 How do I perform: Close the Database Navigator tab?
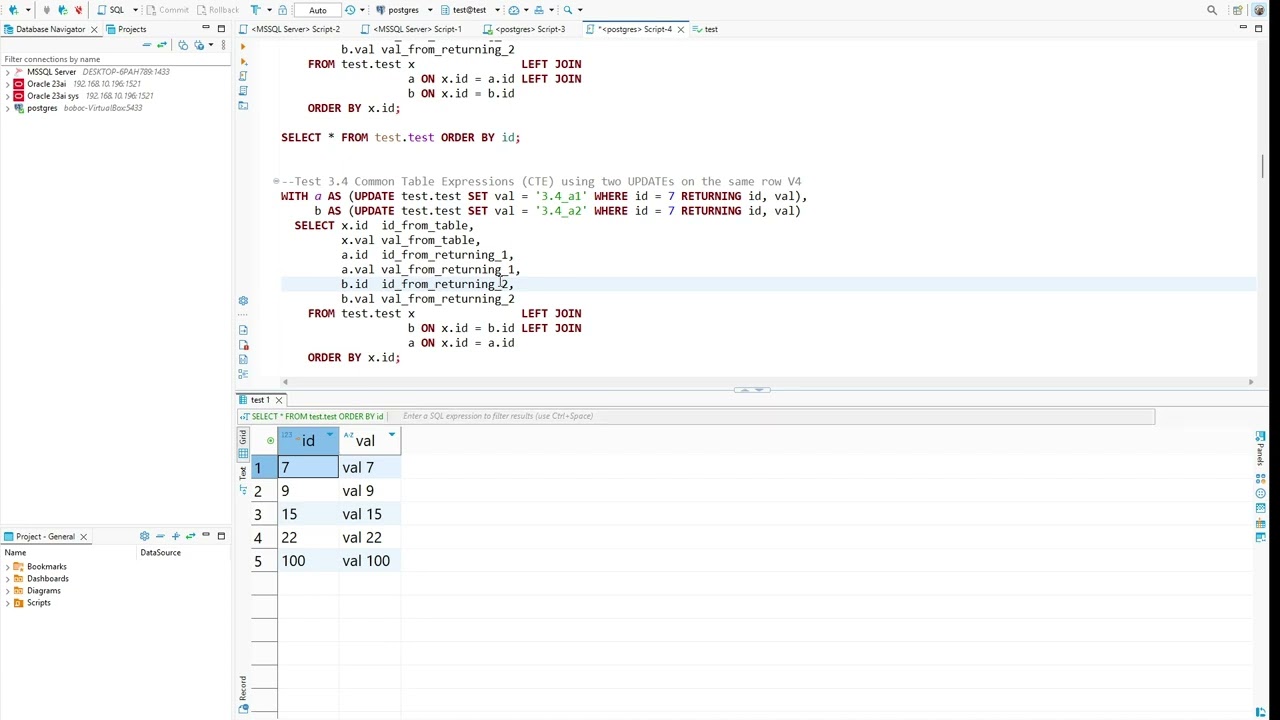[94, 29]
